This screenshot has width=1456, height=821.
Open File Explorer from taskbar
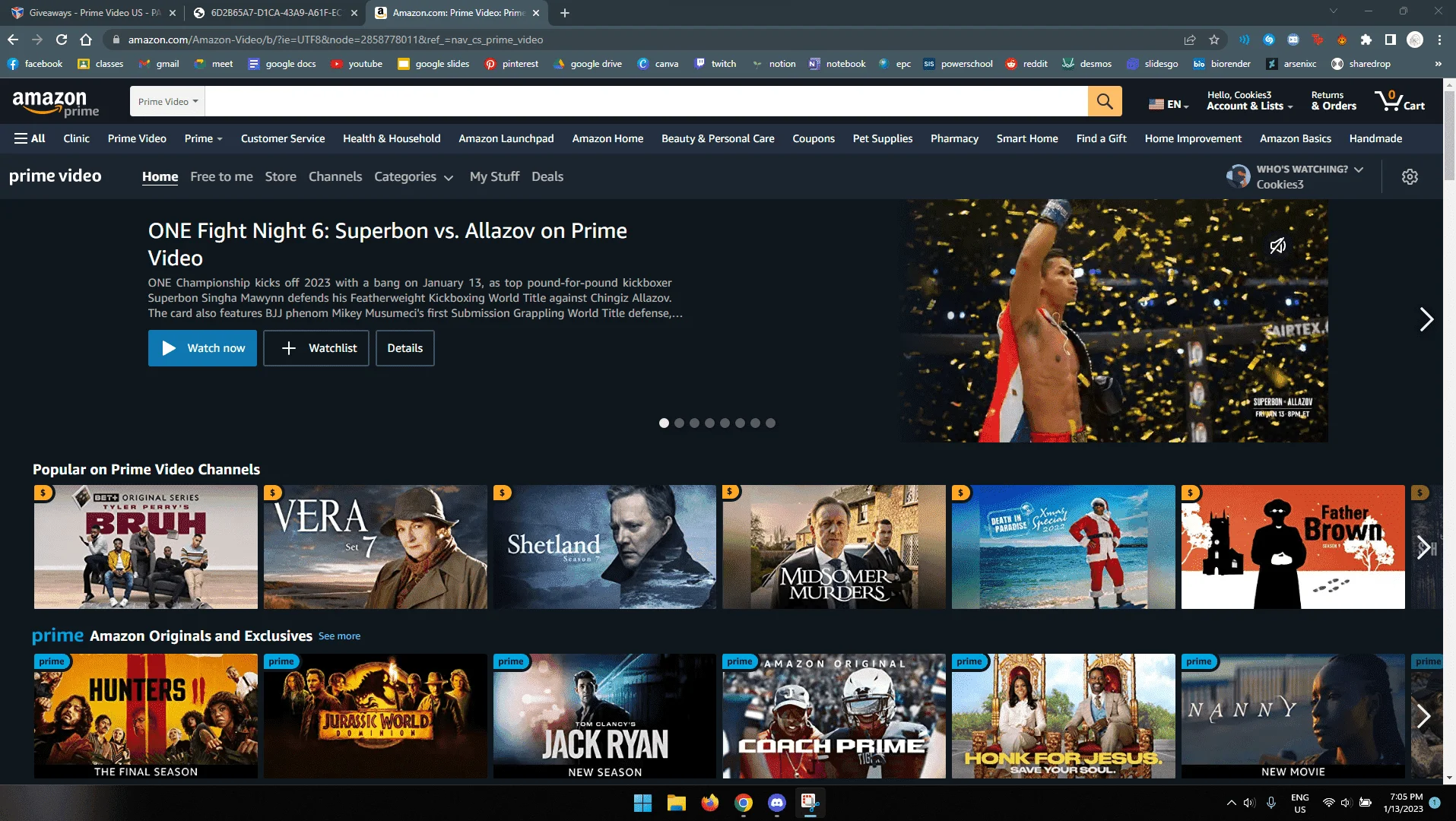click(676, 803)
